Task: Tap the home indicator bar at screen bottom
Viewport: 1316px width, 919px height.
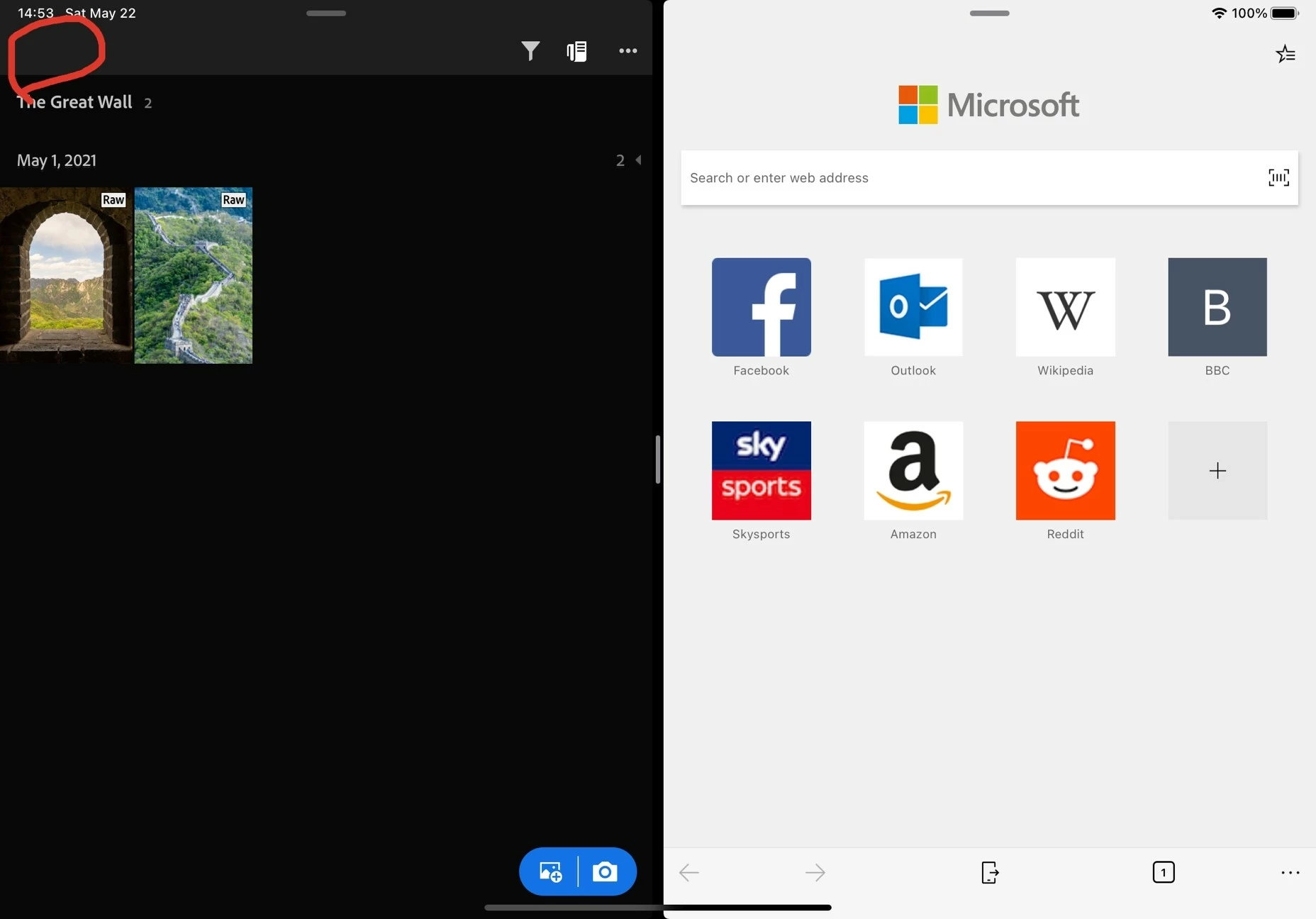Action: coord(658,907)
